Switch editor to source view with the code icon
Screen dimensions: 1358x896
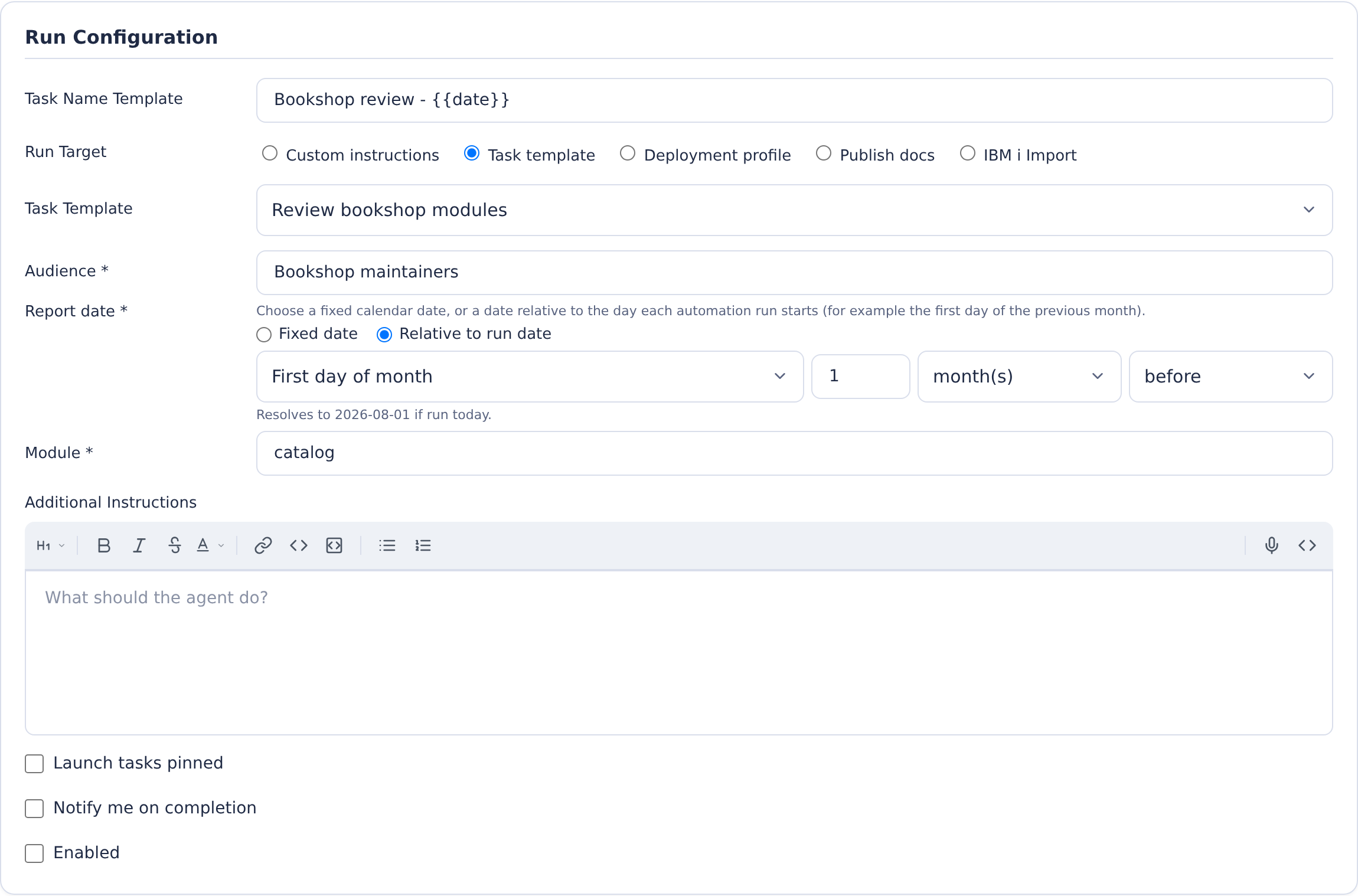1307,546
